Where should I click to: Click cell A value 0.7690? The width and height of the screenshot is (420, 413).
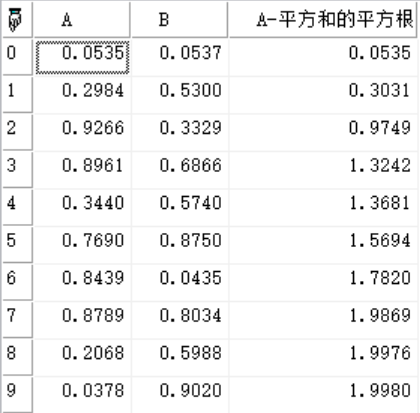[82, 245]
